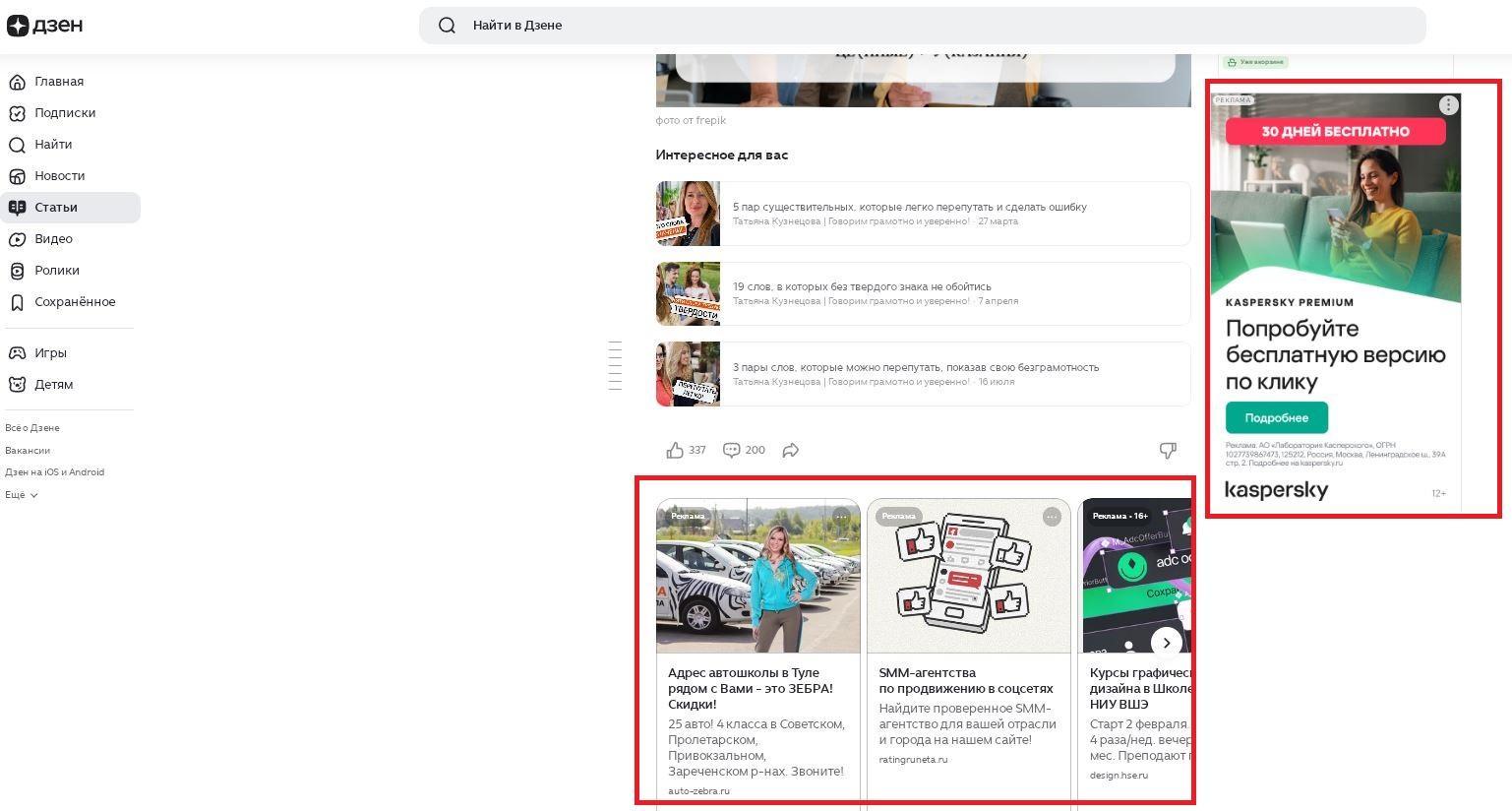Open options on SMM agency ad
The width and height of the screenshot is (1512, 811).
coord(1052,517)
